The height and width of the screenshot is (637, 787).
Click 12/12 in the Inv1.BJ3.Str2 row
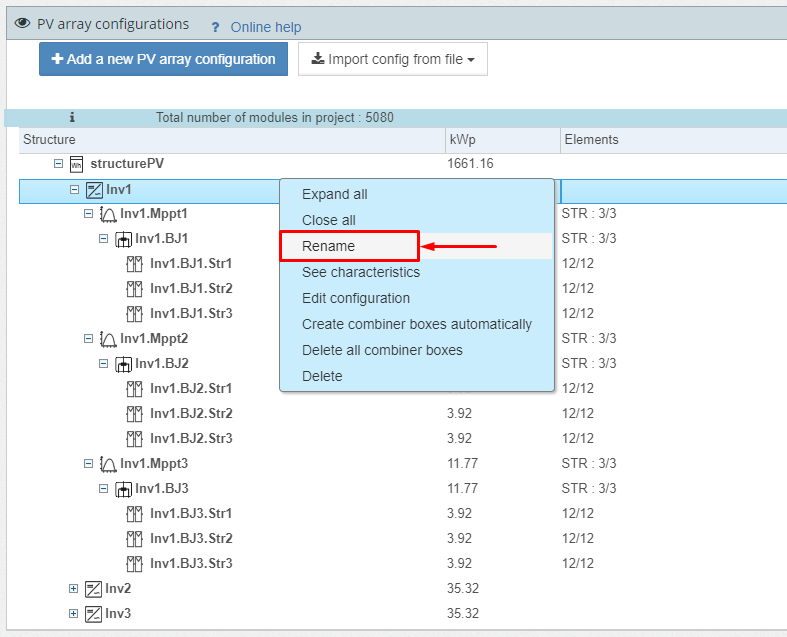coord(578,539)
